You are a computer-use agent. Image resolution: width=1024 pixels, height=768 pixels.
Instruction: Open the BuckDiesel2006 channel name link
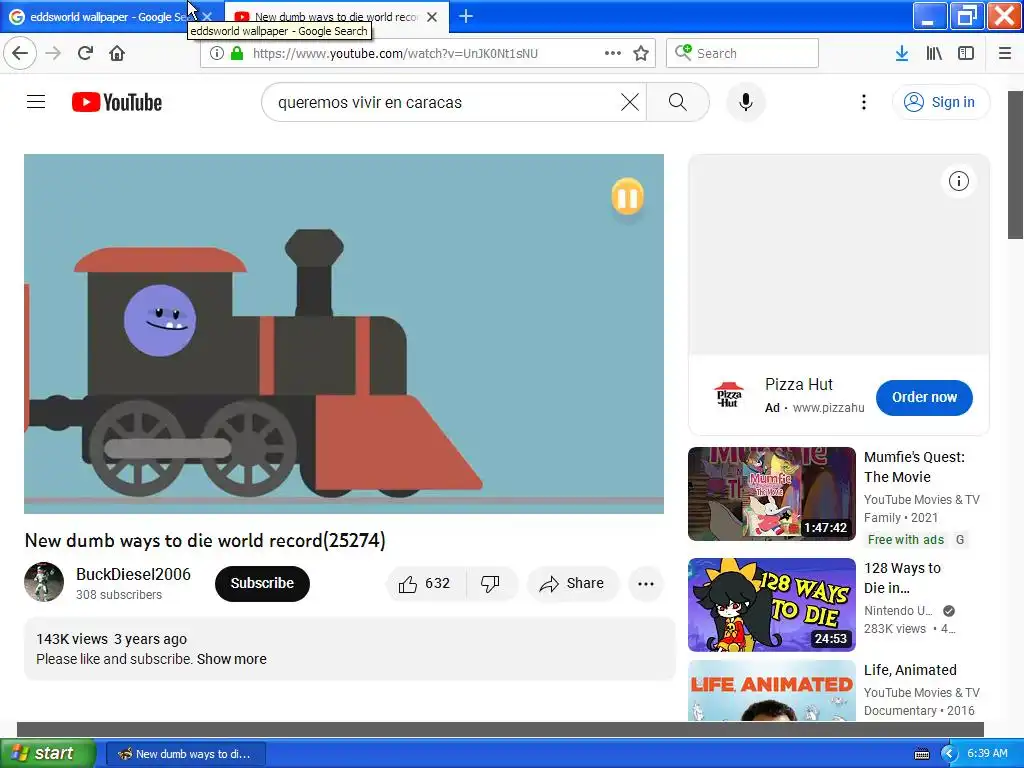click(x=133, y=574)
